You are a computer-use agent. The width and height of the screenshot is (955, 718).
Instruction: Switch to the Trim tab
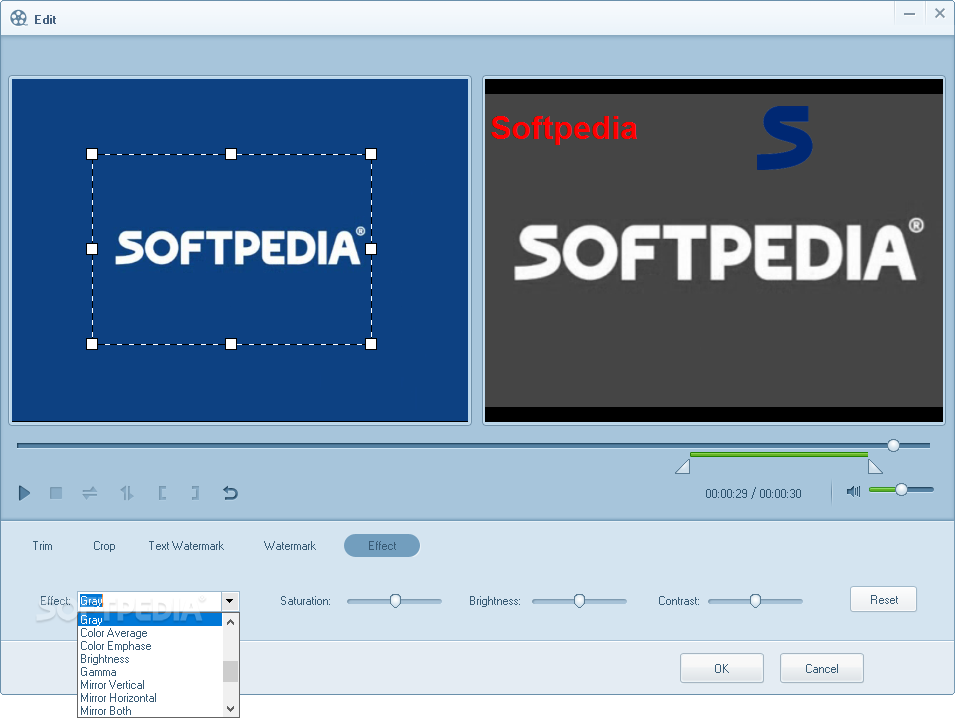43,546
